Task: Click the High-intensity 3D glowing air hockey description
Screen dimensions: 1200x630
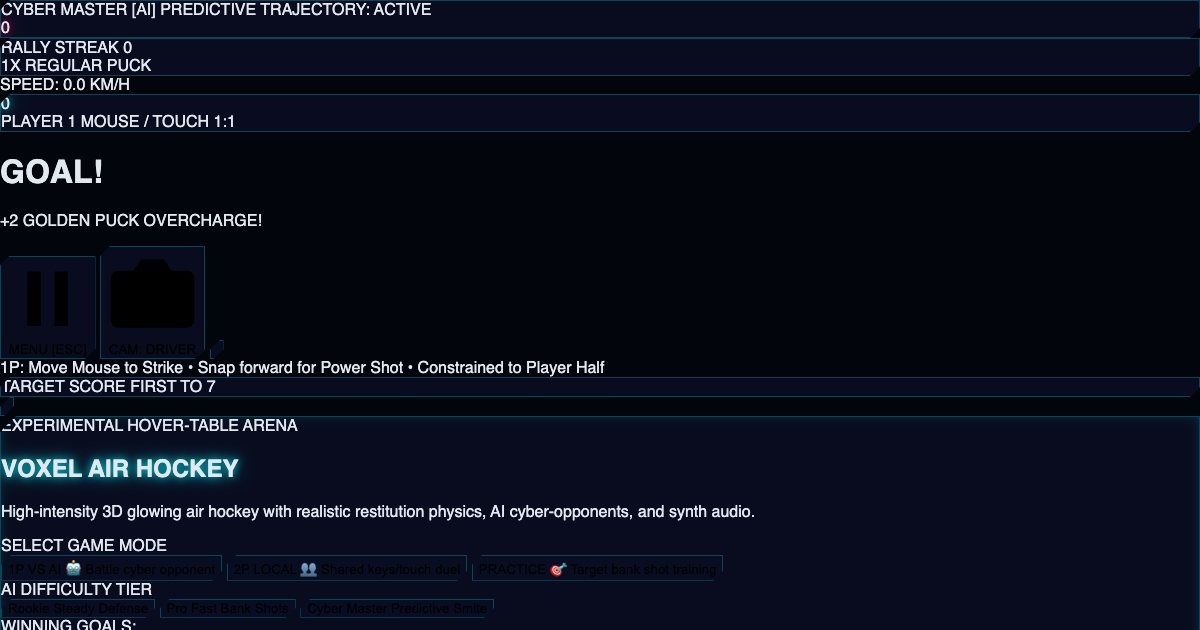Action: pos(378,511)
